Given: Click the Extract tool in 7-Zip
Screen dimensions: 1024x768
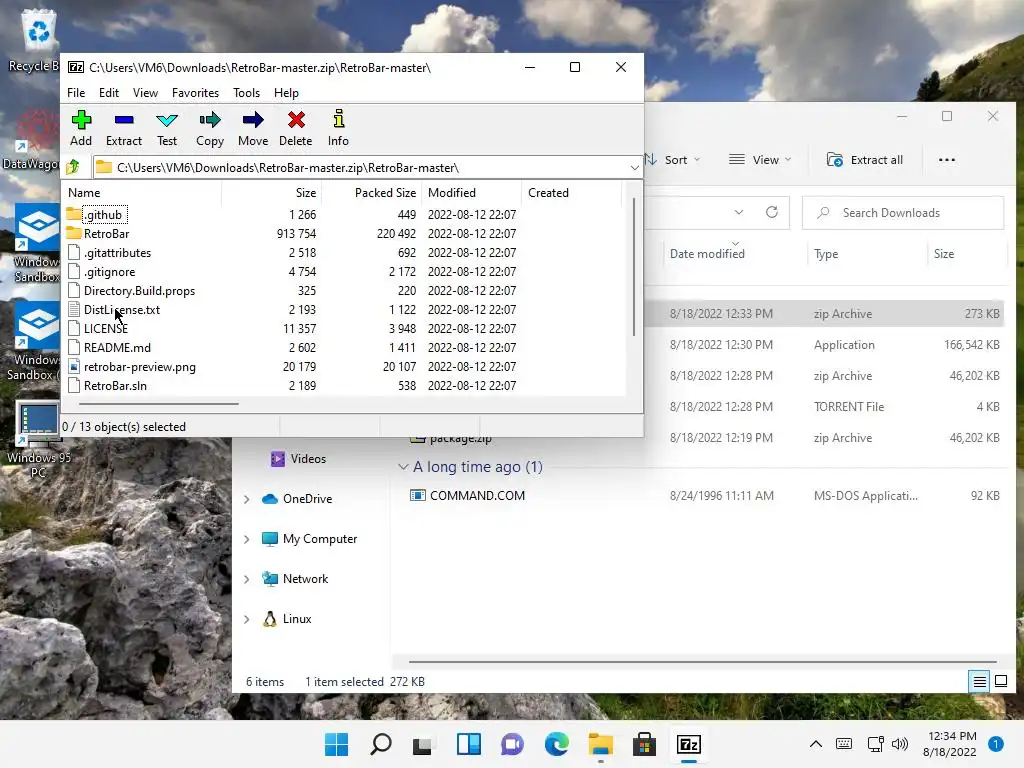Looking at the screenshot, I should [123, 128].
